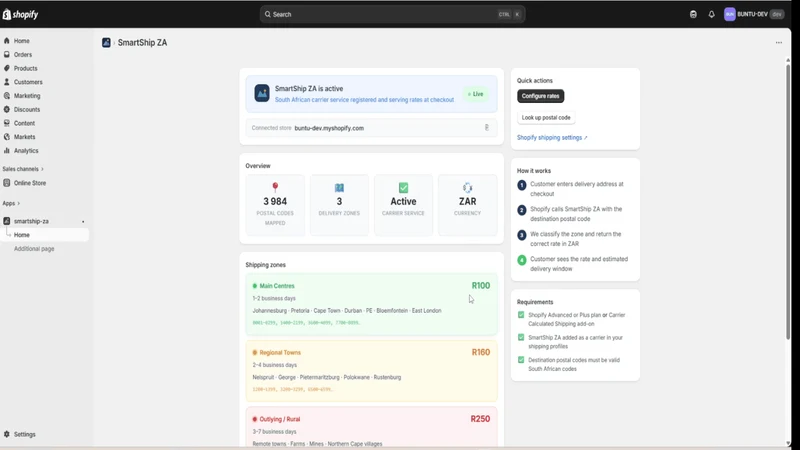Go to Orders in the sidebar
Image resolution: width=800 pixels, height=450 pixels.
(23, 55)
